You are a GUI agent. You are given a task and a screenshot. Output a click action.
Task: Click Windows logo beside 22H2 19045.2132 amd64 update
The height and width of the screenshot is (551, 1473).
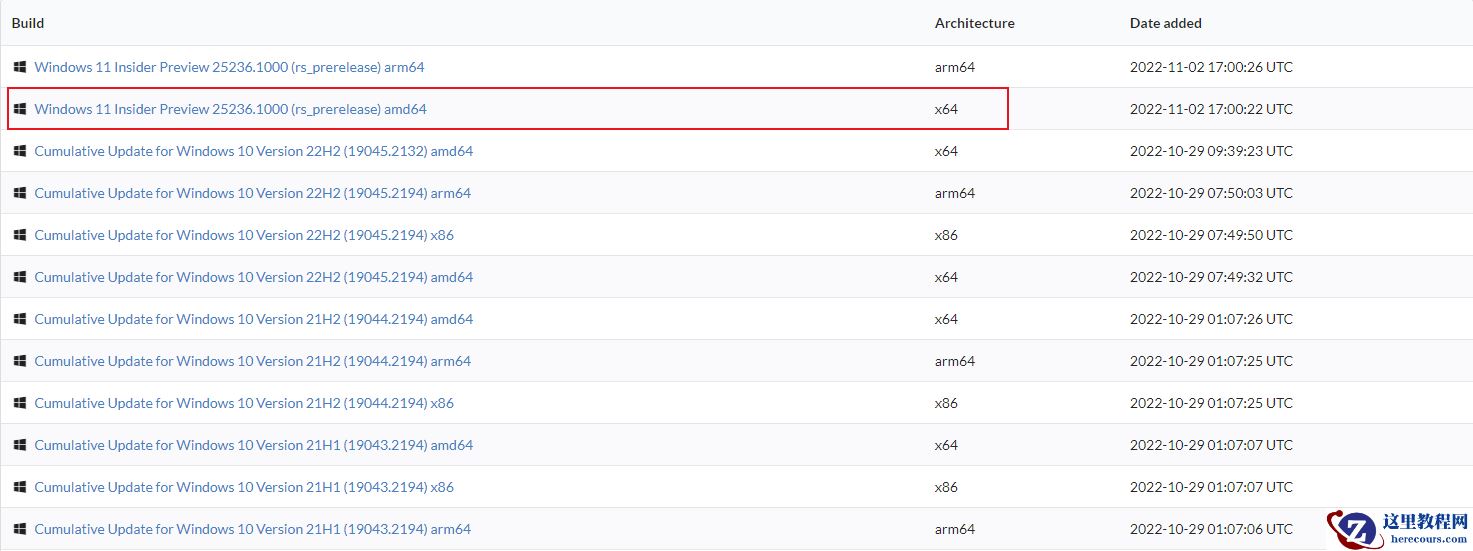[x=19, y=151]
